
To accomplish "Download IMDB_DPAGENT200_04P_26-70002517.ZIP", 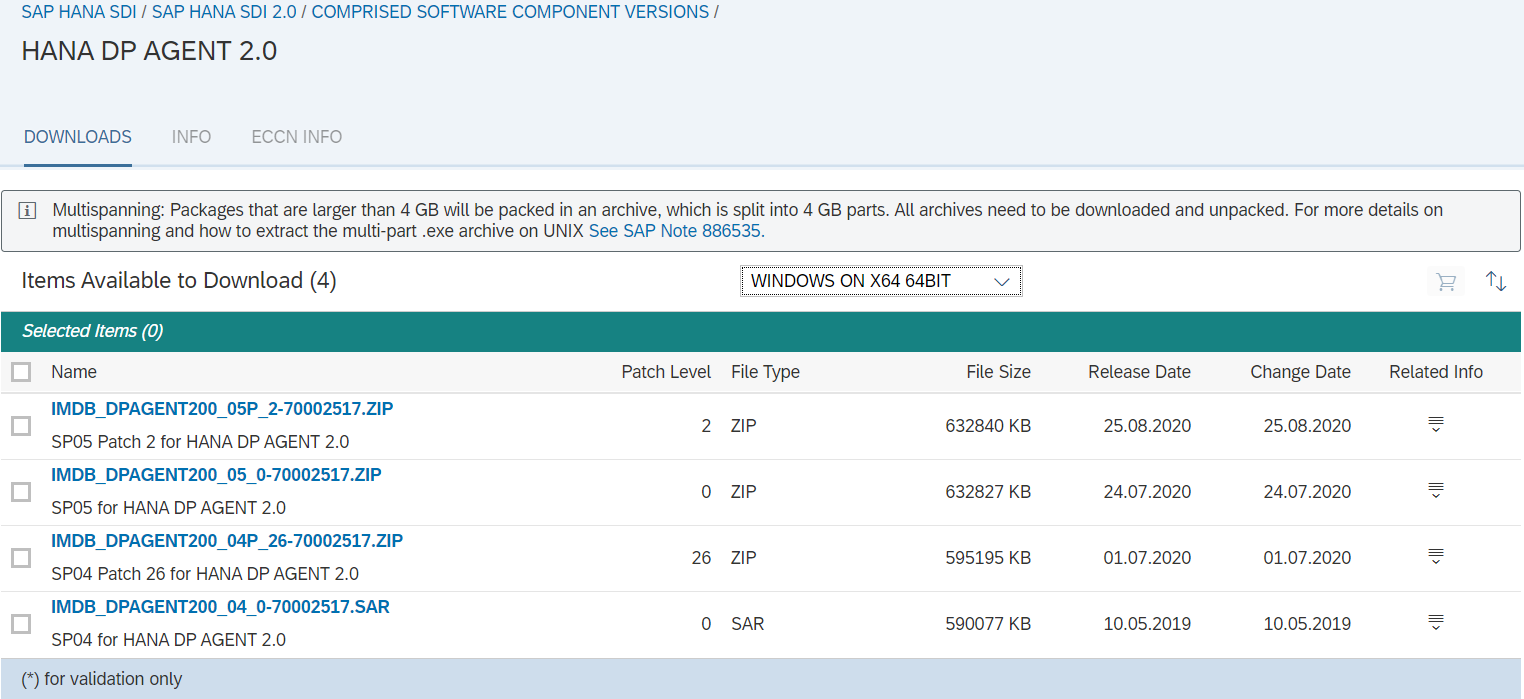I will [227, 540].
